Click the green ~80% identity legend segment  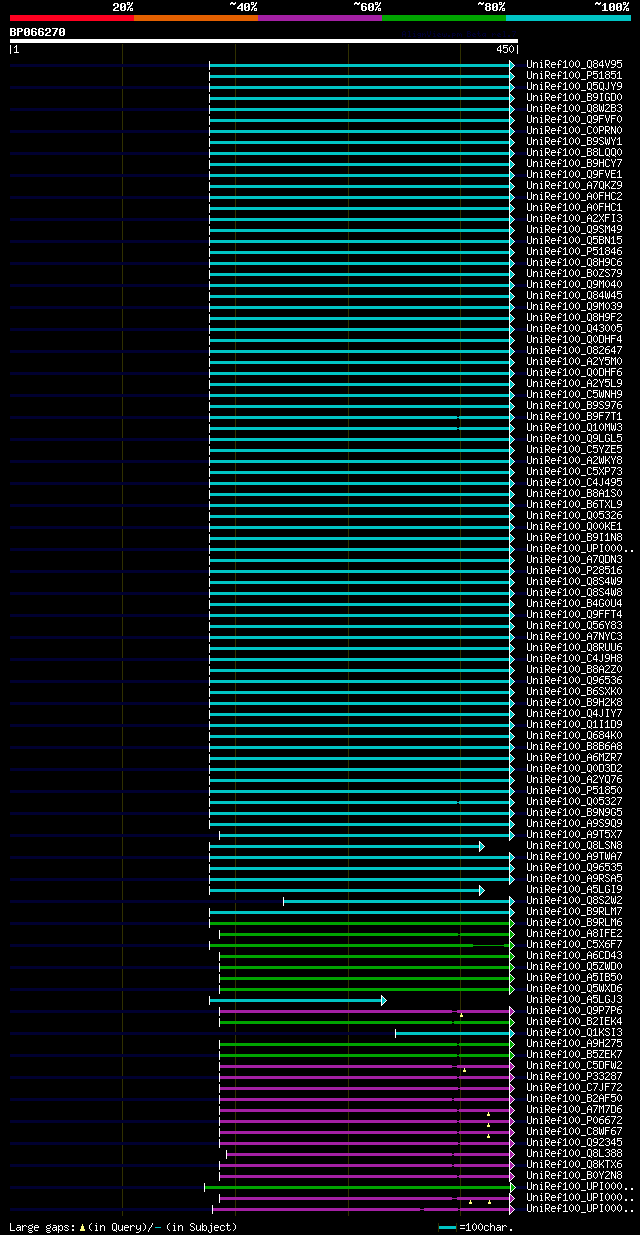click(443, 18)
